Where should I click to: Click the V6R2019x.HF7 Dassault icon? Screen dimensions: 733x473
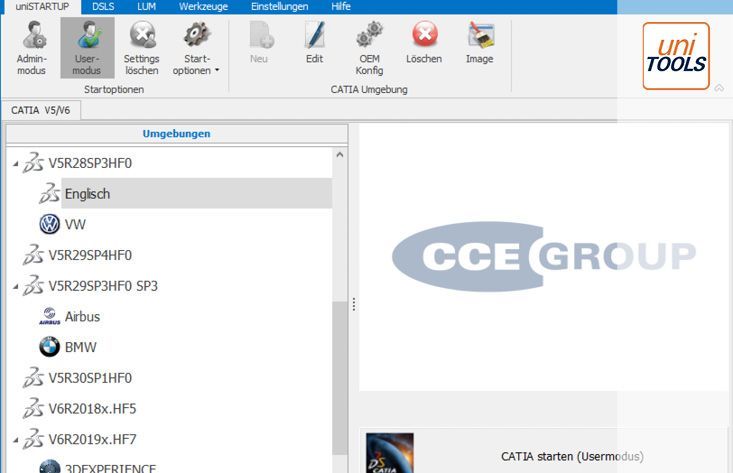click(x=33, y=439)
